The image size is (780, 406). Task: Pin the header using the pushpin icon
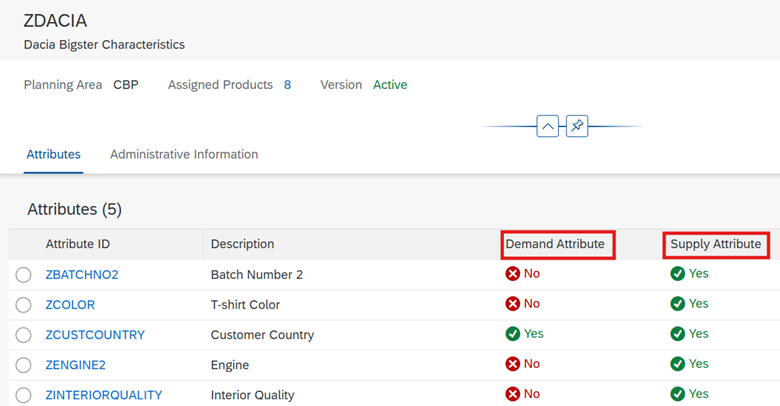click(x=577, y=127)
